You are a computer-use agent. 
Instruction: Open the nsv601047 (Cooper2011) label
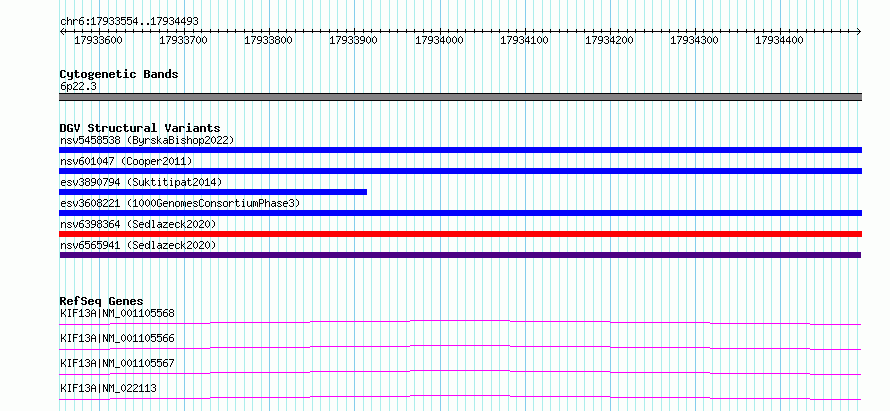pyautogui.click(x=126, y=162)
